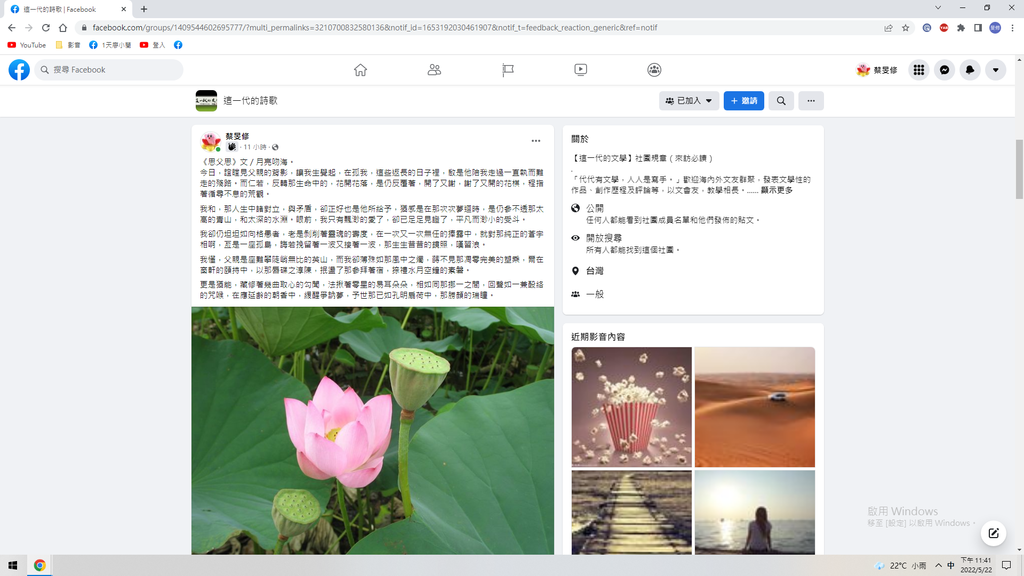Open the Groups icon in top navigation

[654, 70]
